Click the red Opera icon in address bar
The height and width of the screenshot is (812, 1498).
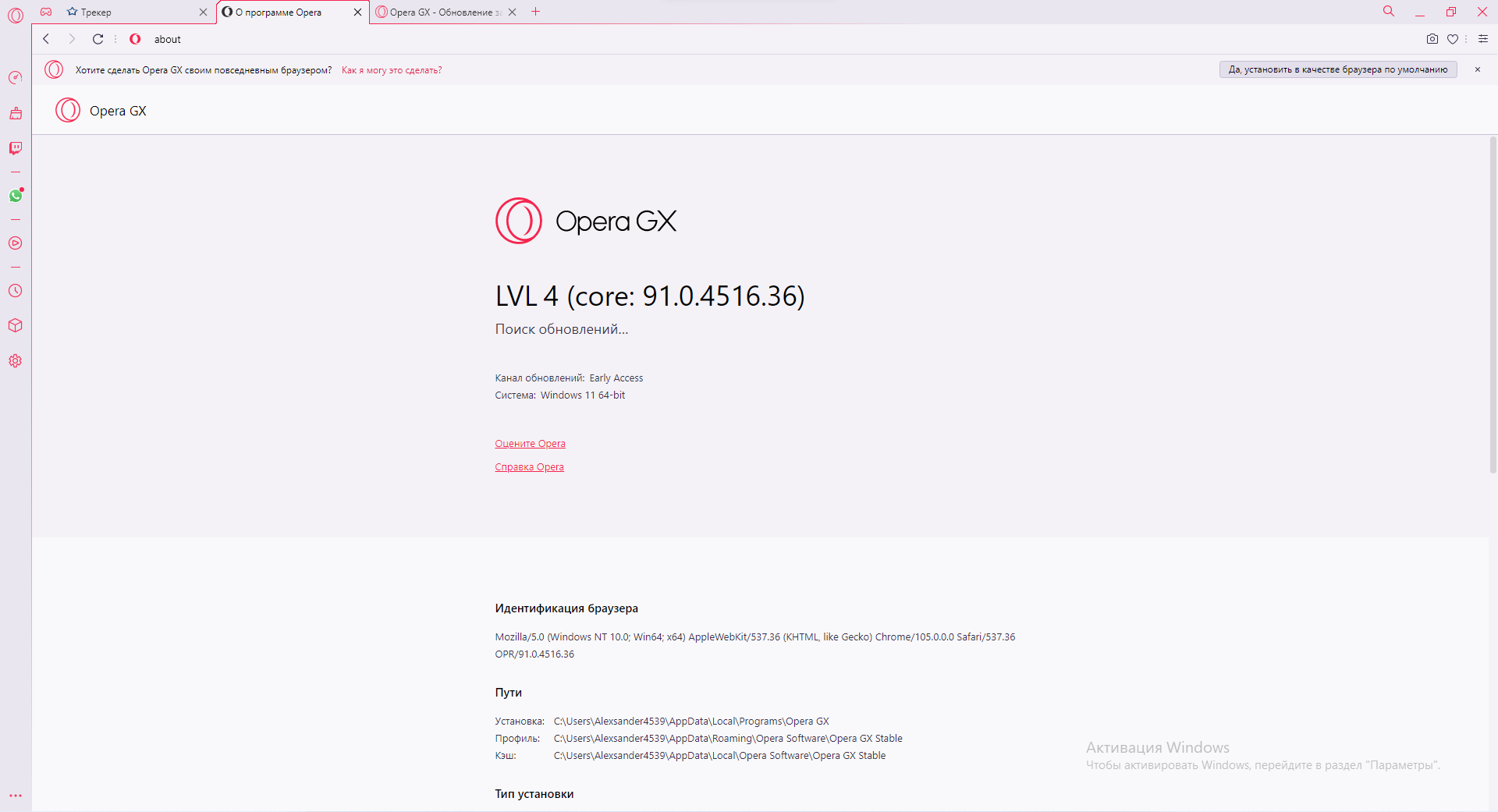[135, 39]
